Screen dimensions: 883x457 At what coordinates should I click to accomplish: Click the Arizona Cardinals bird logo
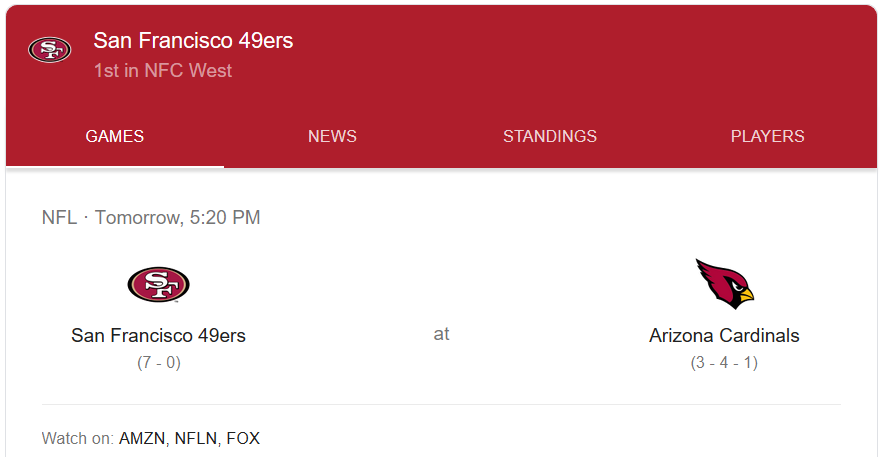724,284
